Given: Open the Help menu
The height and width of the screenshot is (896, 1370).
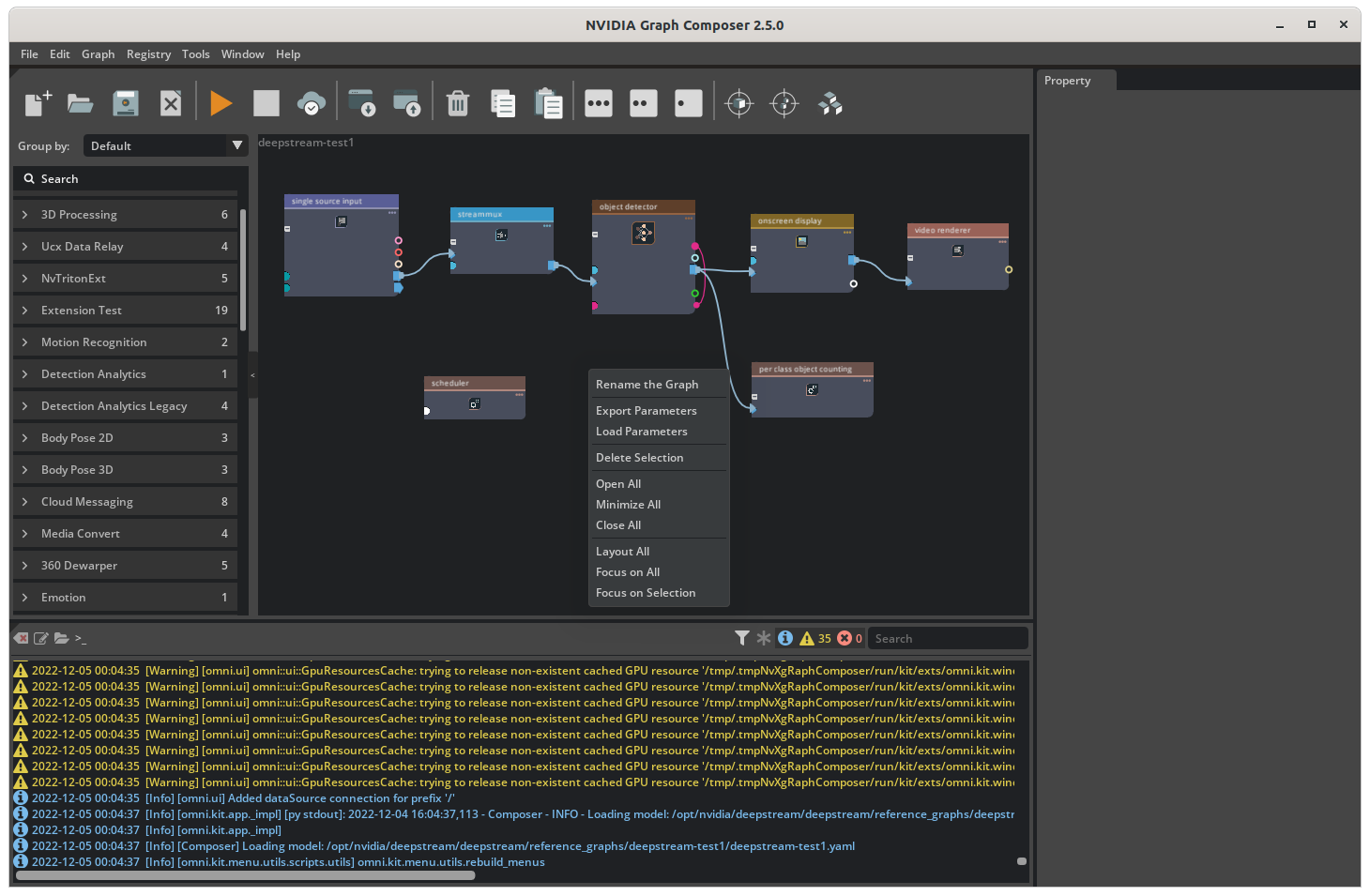Looking at the screenshot, I should tap(288, 54).
